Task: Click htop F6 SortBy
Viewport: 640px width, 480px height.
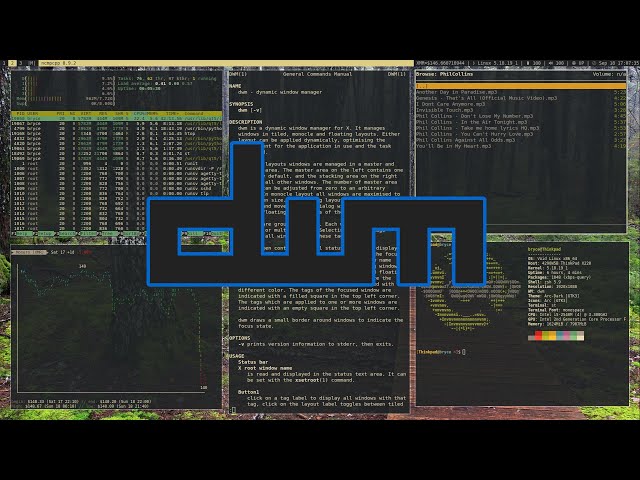Action: [x=131, y=234]
